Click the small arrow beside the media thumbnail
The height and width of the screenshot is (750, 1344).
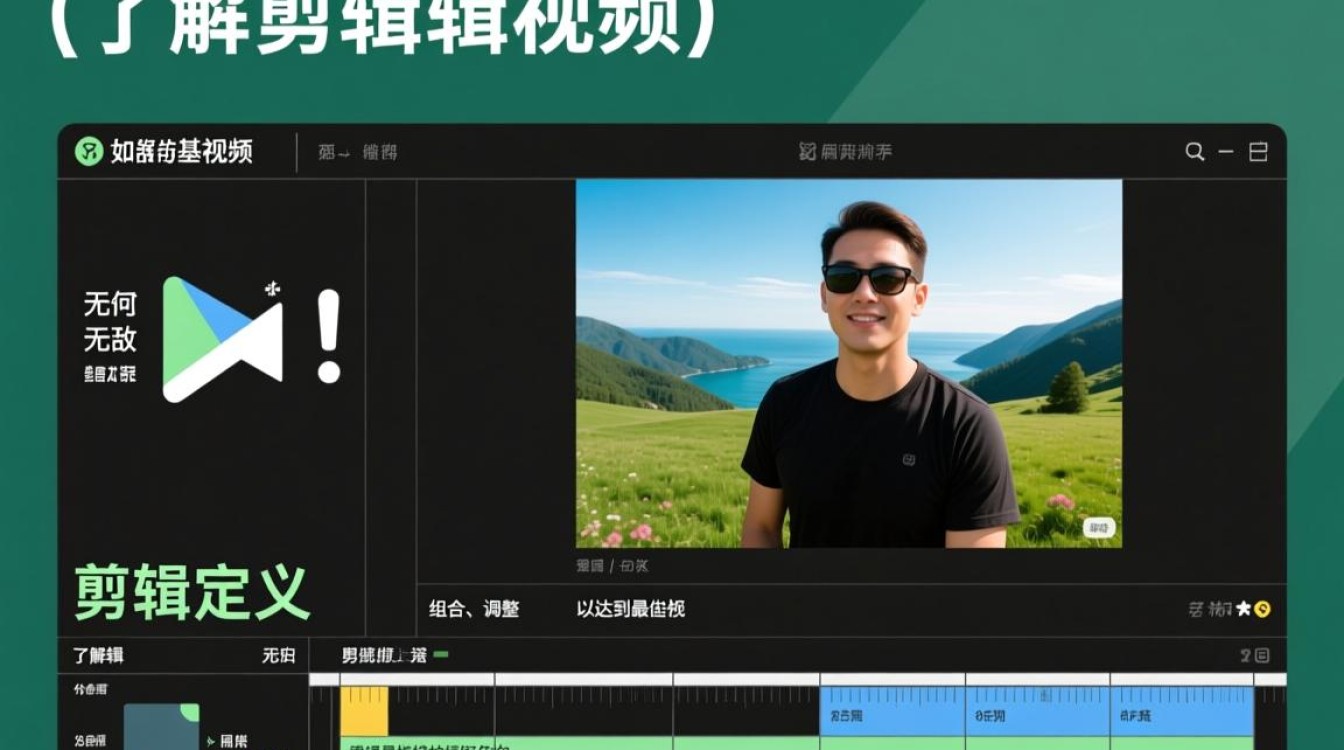pyautogui.click(x=211, y=742)
